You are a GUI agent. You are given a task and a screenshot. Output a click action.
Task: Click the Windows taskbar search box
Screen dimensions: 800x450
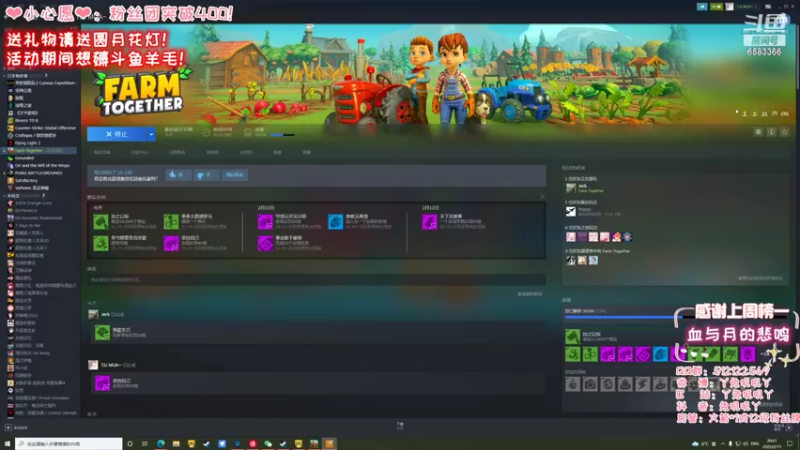click(x=68, y=444)
